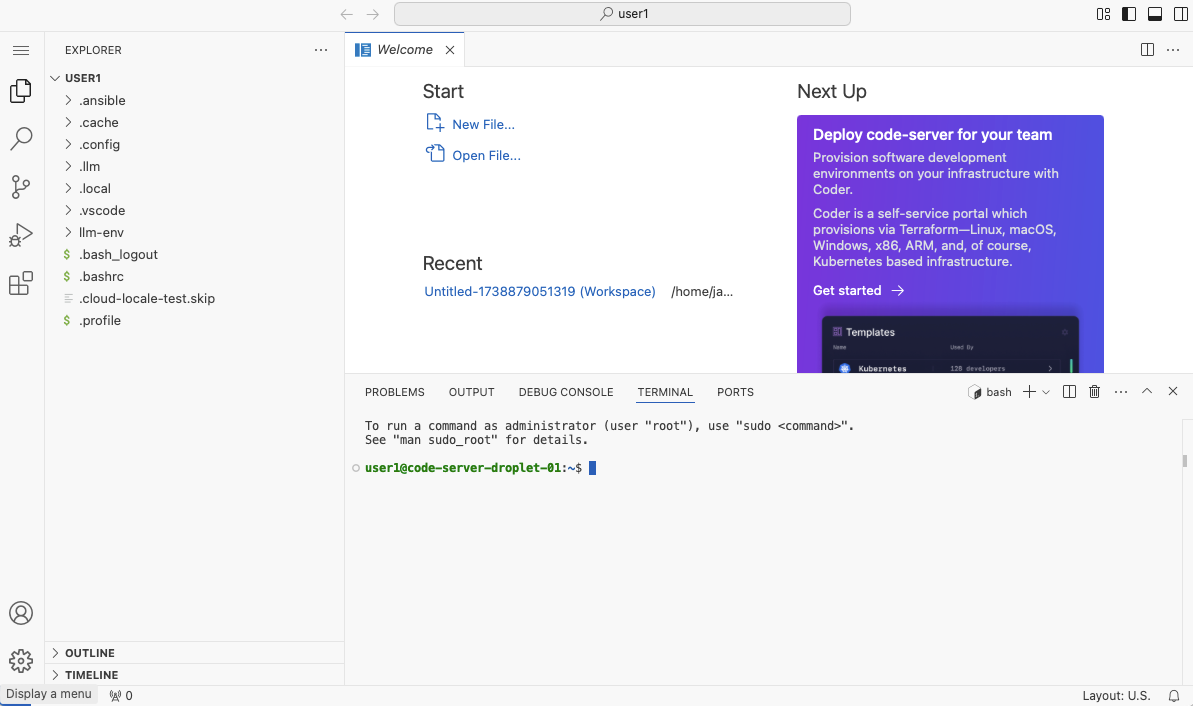Screen dimensions: 1193x706
Task: Switch to the PORTS tab
Action: (x=735, y=393)
